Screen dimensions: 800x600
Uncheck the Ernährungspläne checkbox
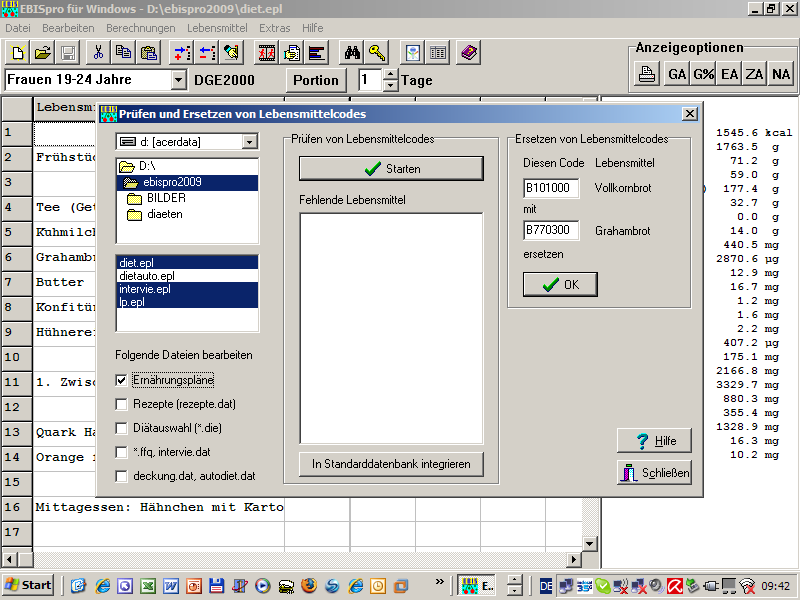(122, 380)
